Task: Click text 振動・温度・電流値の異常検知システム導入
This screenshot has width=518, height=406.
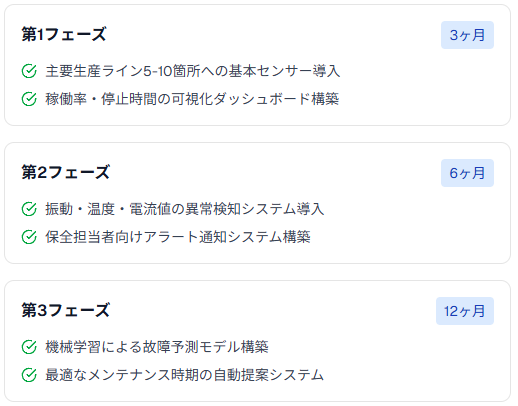Action: tap(185, 209)
